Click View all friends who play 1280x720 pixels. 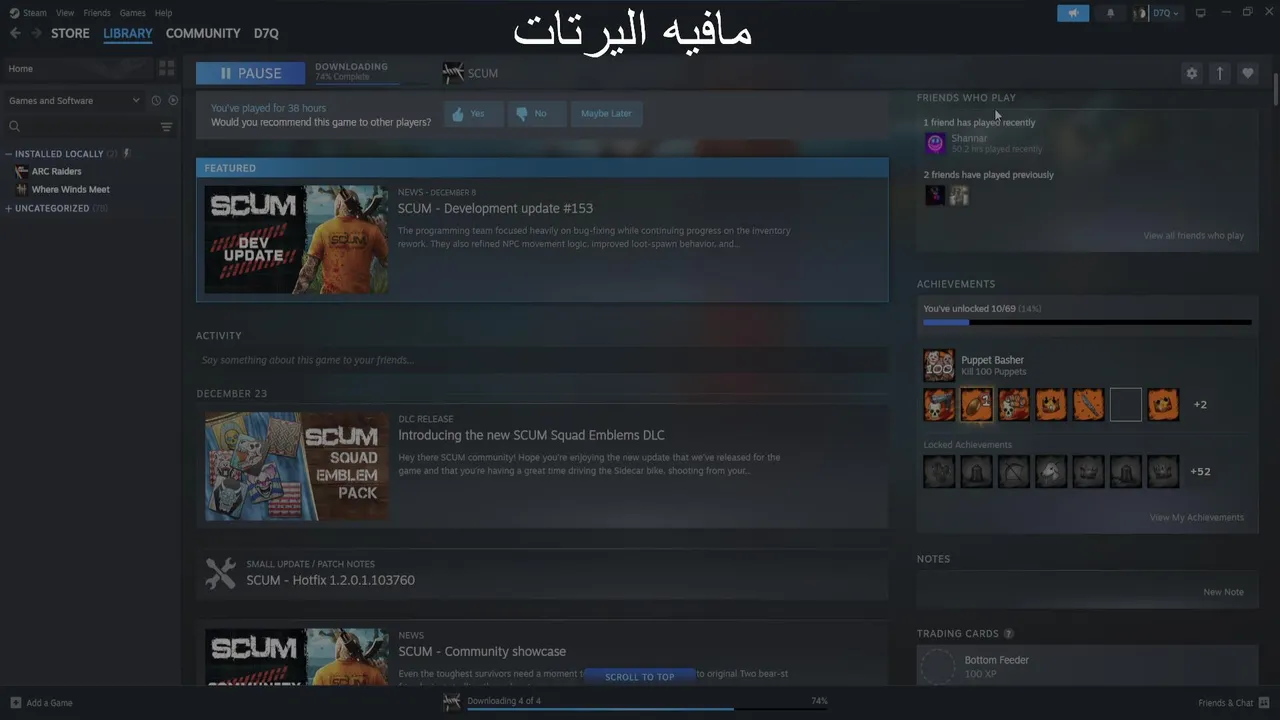(1193, 236)
